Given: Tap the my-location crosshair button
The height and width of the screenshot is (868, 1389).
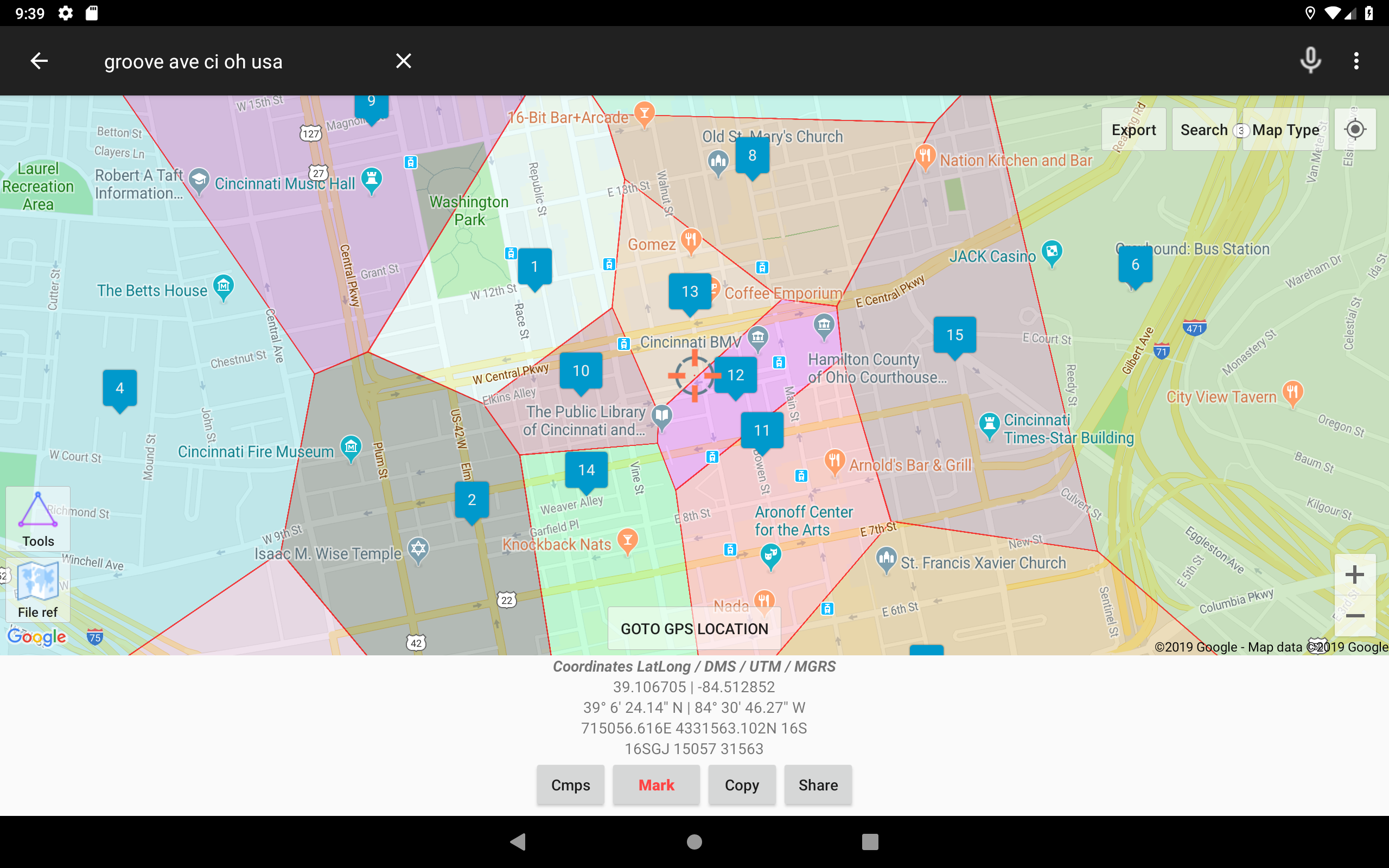Looking at the screenshot, I should tap(1355, 130).
